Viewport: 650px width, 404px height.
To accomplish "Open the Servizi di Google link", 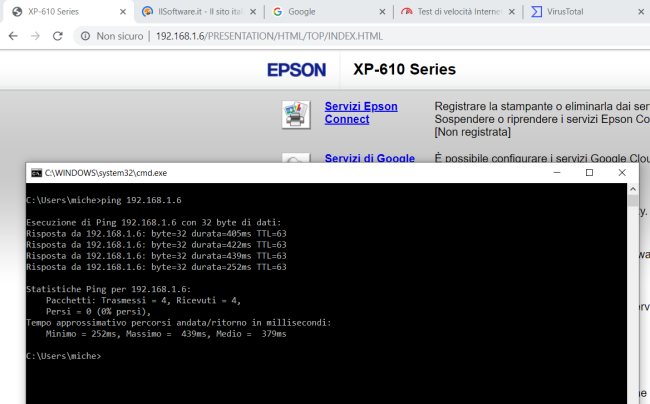I will (370, 158).
